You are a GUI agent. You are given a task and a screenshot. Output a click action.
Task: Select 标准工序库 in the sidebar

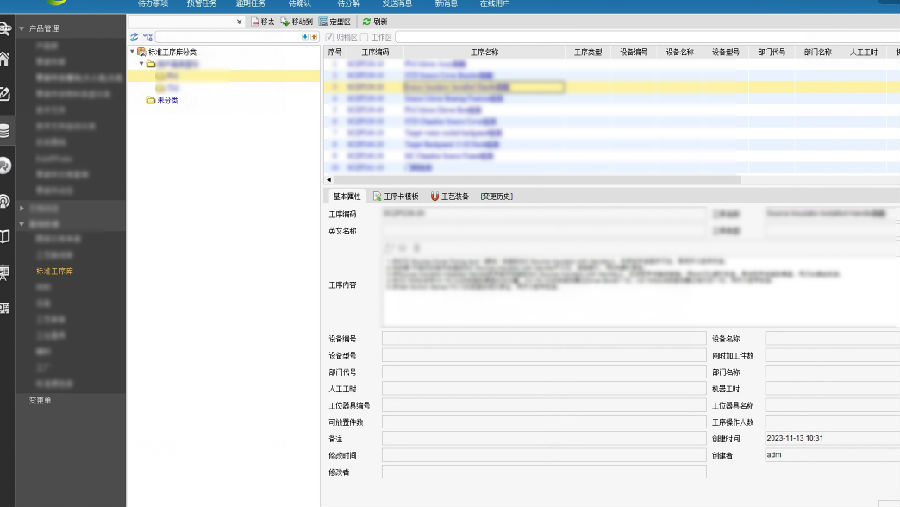pyautogui.click(x=55, y=271)
